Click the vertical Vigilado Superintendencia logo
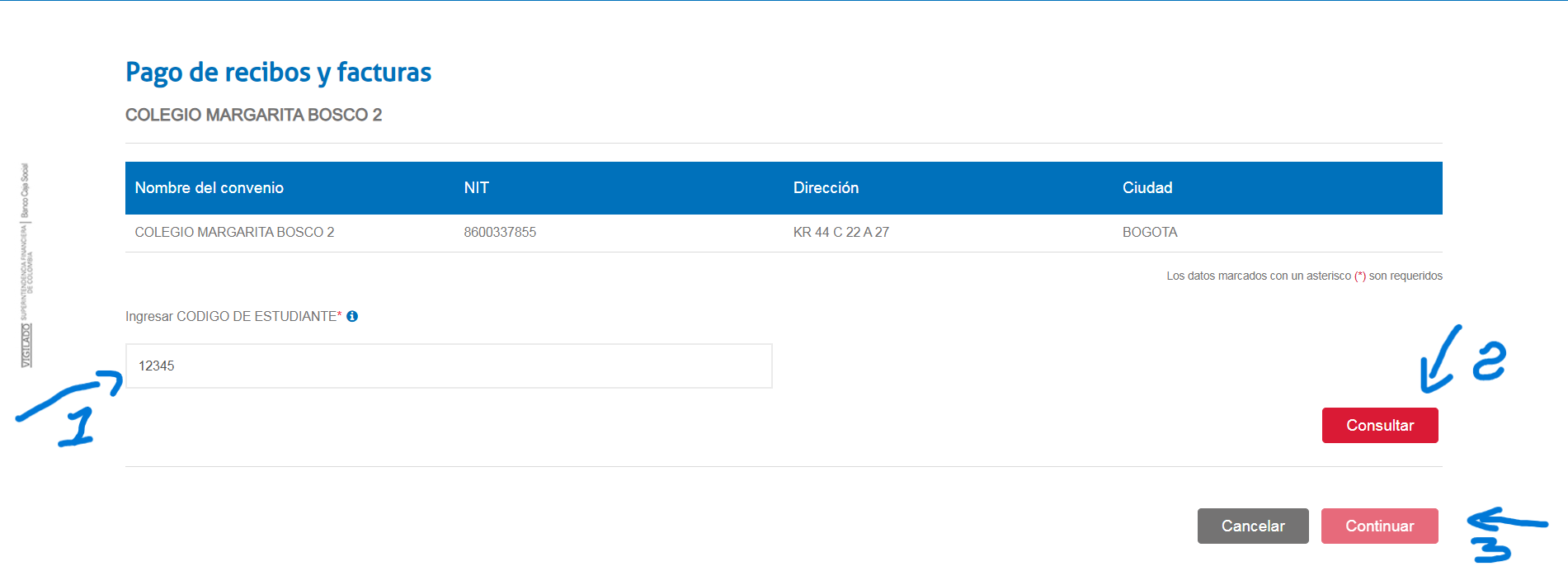 point(26,264)
